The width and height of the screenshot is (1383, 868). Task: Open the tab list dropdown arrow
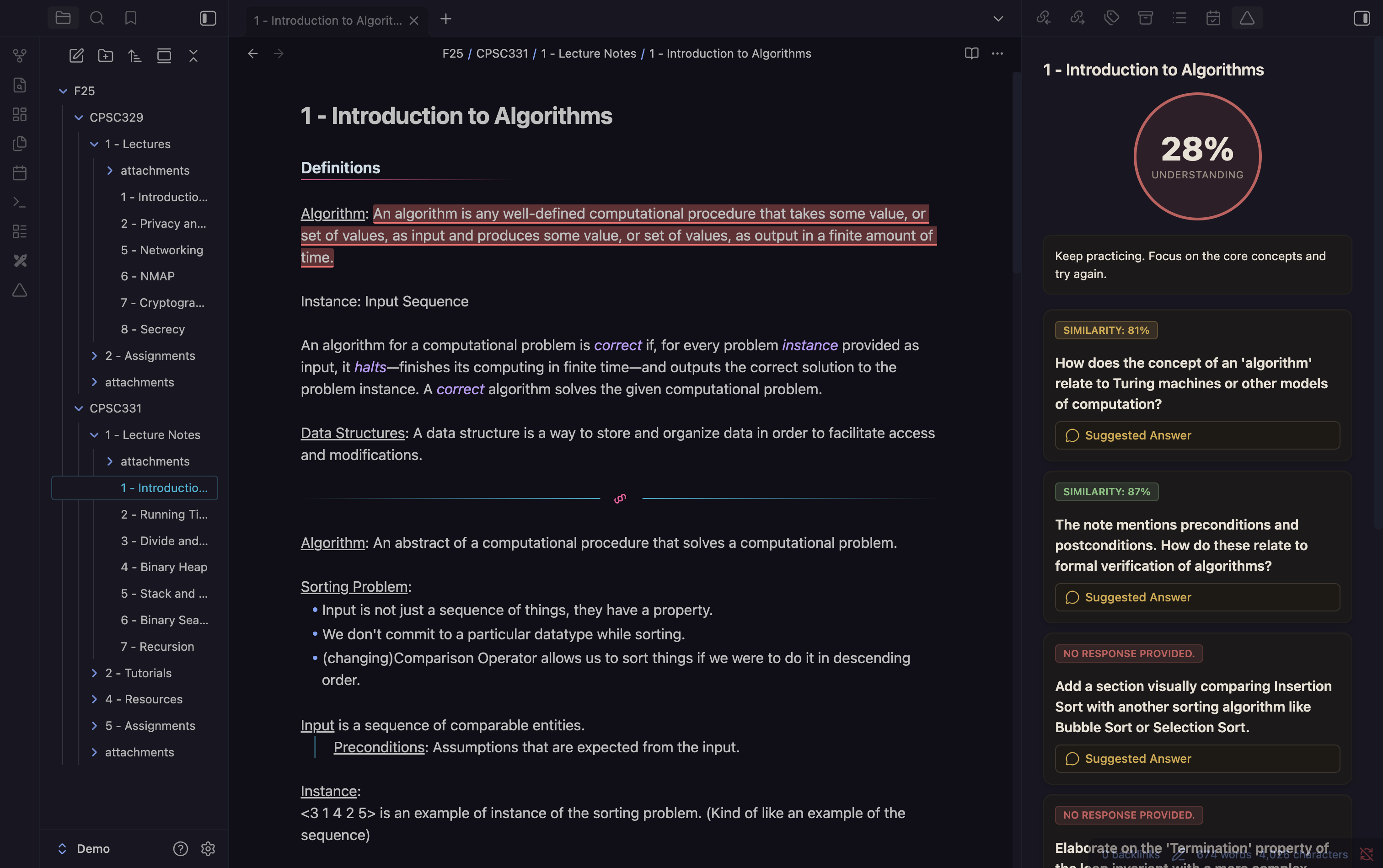click(x=998, y=19)
